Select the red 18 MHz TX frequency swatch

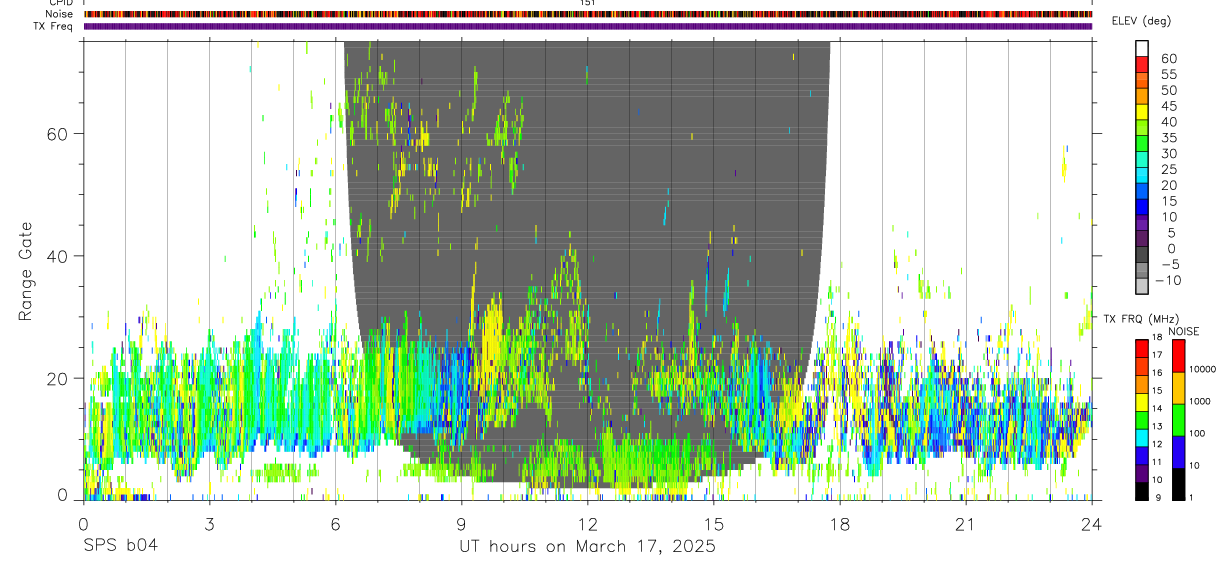pyautogui.click(x=1141, y=347)
